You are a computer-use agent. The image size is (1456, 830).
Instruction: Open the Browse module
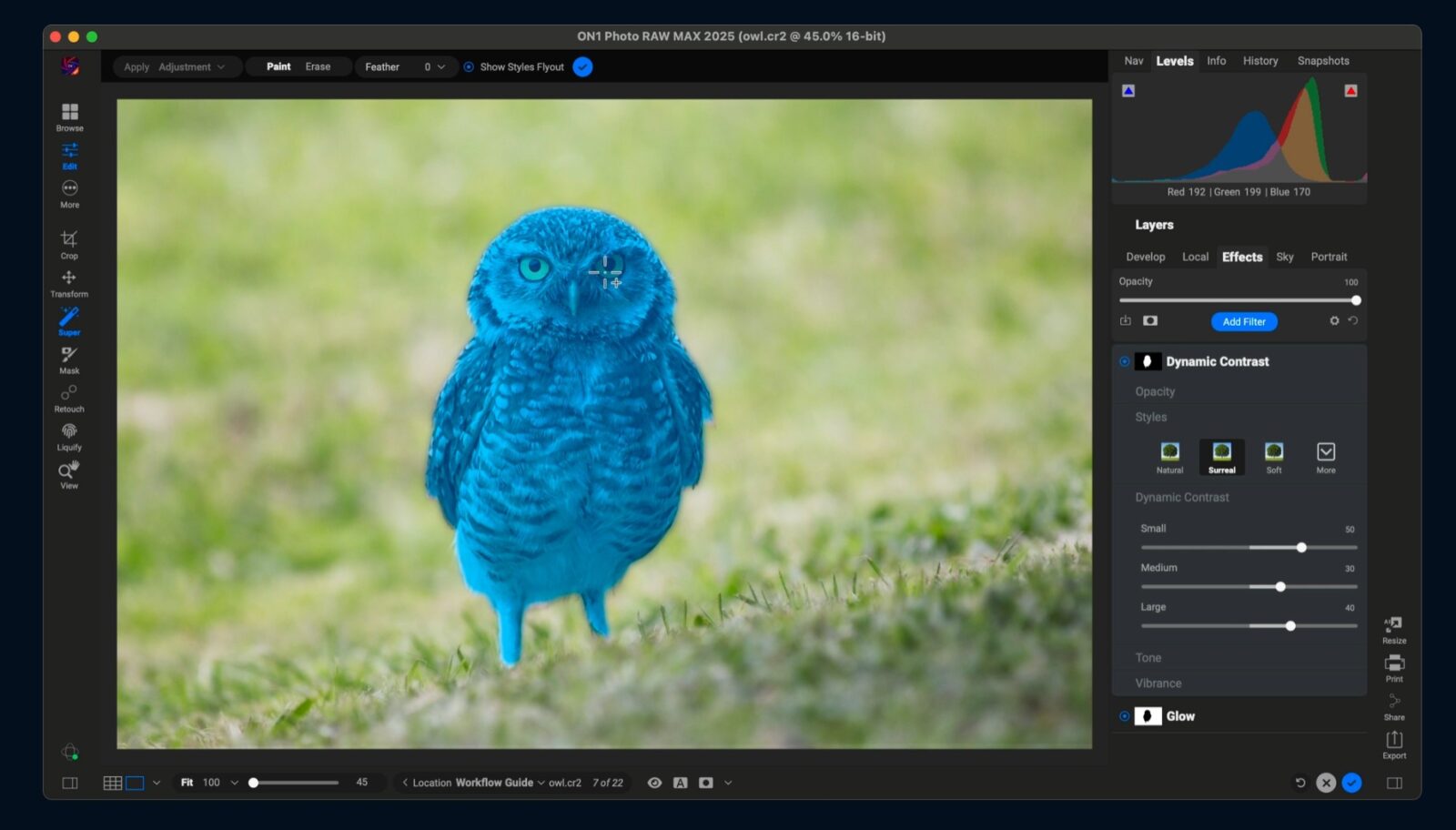(69, 116)
